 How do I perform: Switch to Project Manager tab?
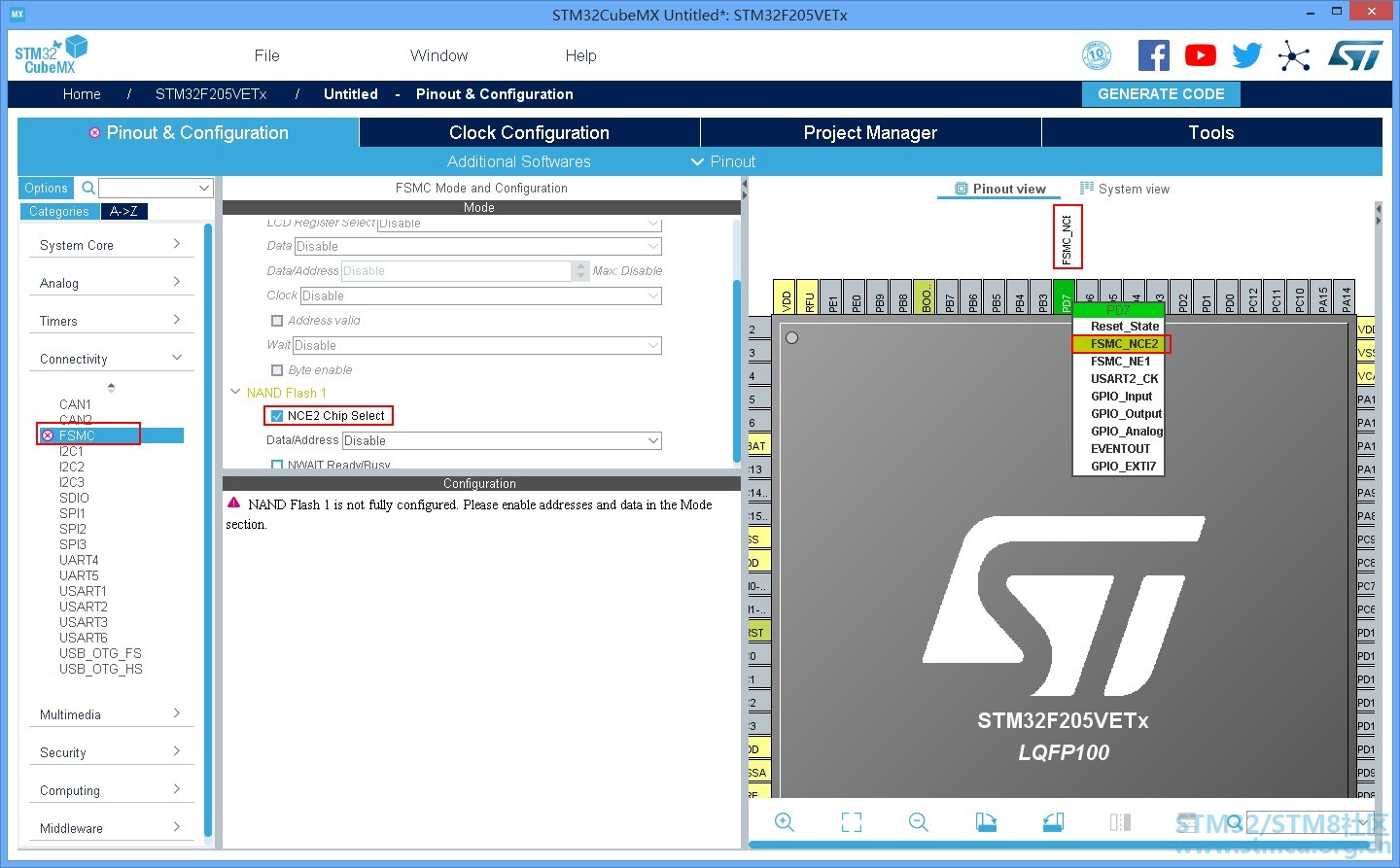(x=870, y=132)
